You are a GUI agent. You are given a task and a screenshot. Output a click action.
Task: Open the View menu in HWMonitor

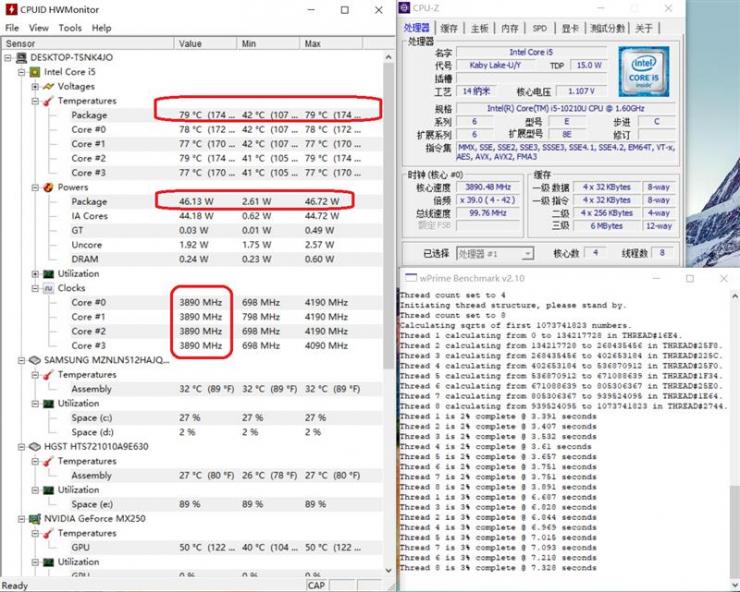pos(39,28)
